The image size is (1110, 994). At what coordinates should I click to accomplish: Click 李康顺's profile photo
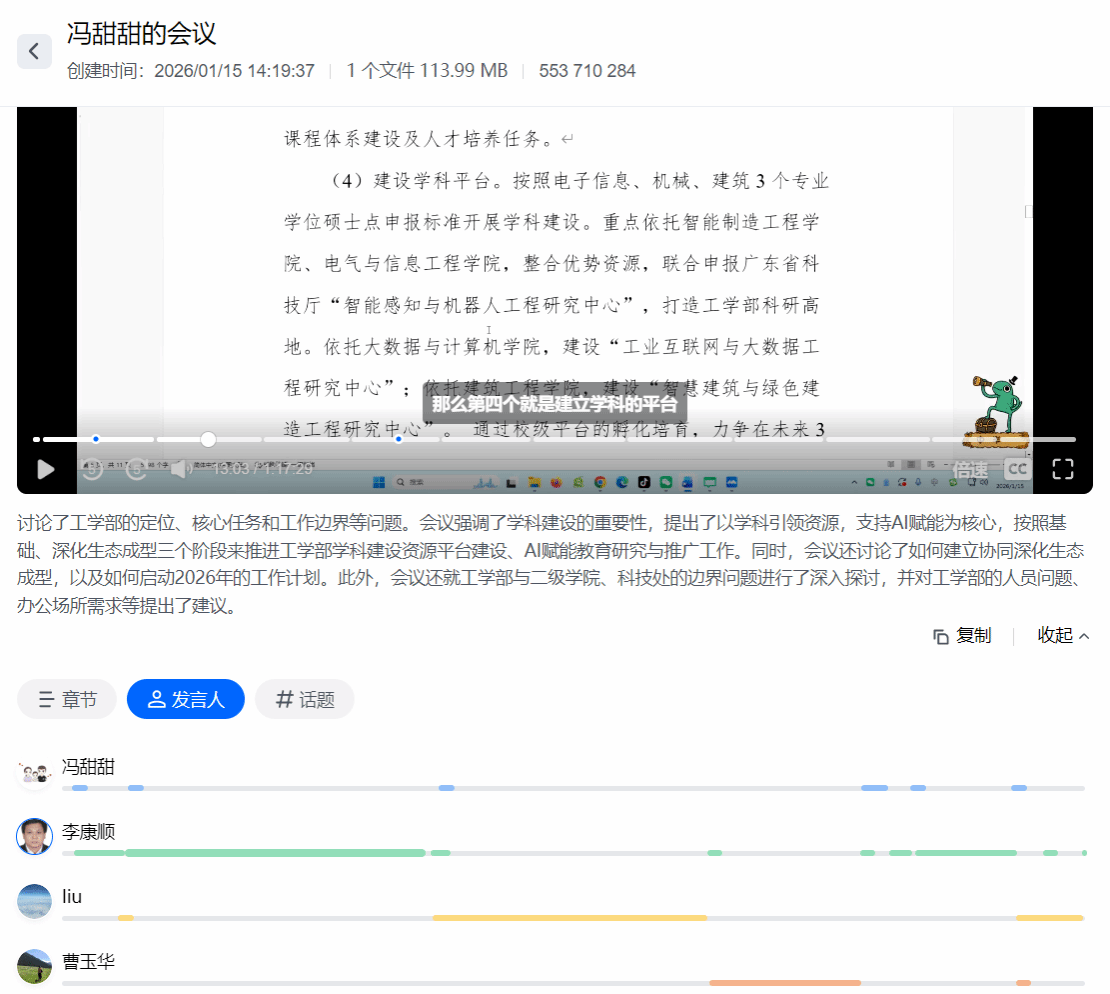[x=35, y=836]
